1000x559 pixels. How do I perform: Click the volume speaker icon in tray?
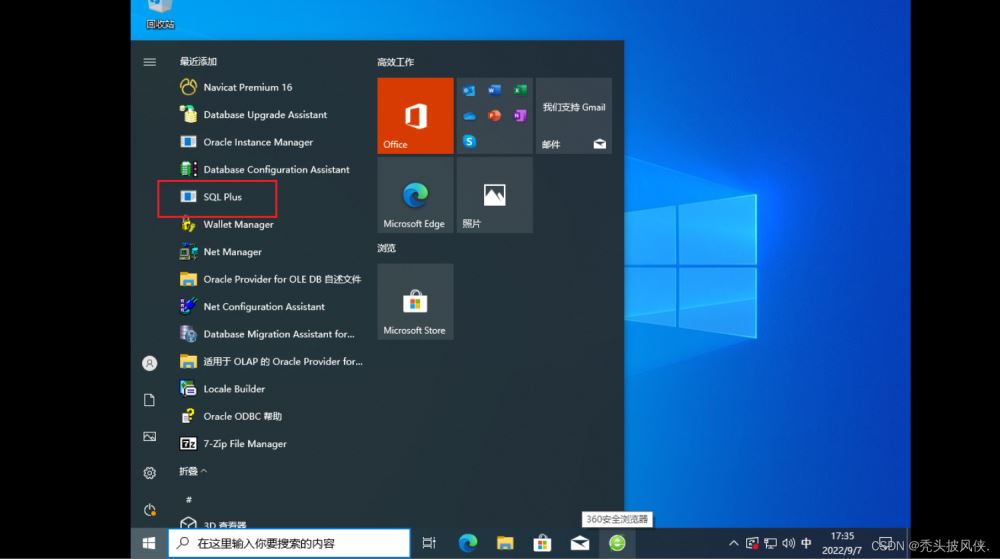click(x=788, y=543)
